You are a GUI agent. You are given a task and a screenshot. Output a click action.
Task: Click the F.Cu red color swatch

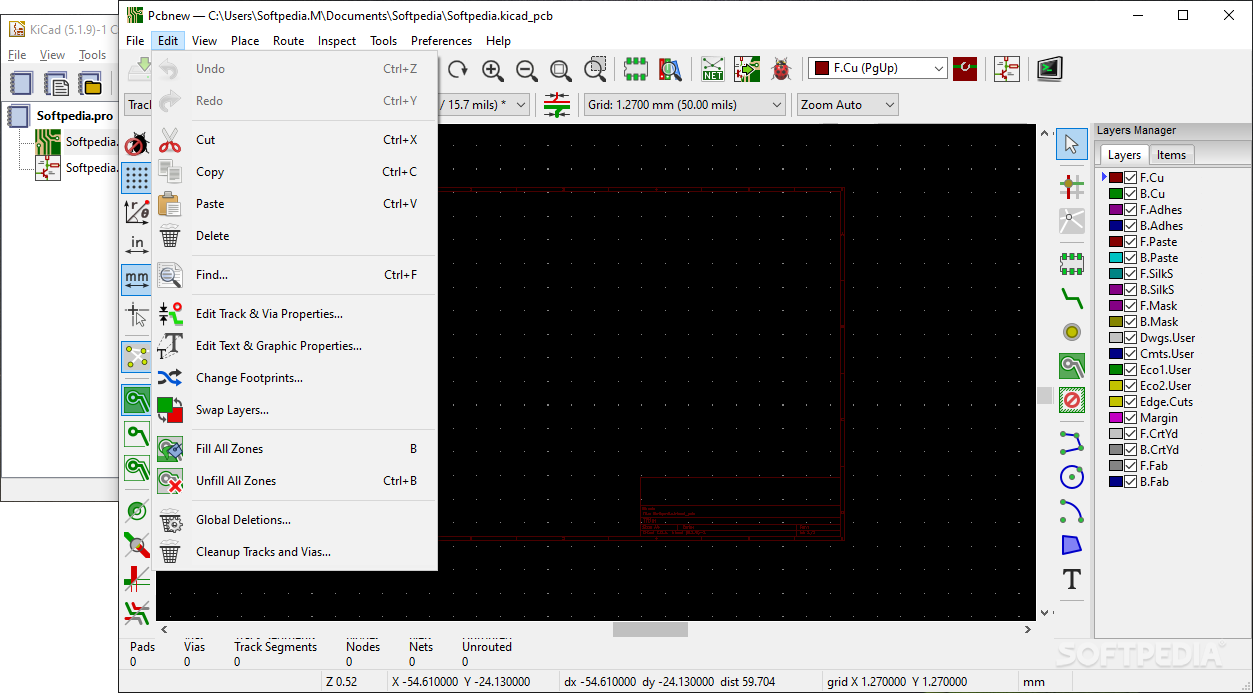pos(1116,178)
